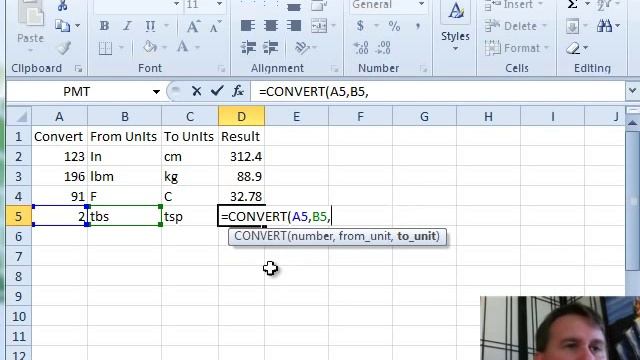Image resolution: width=640 pixels, height=360 pixels.
Task: Click Merge and Center icon
Action: pos(319,26)
